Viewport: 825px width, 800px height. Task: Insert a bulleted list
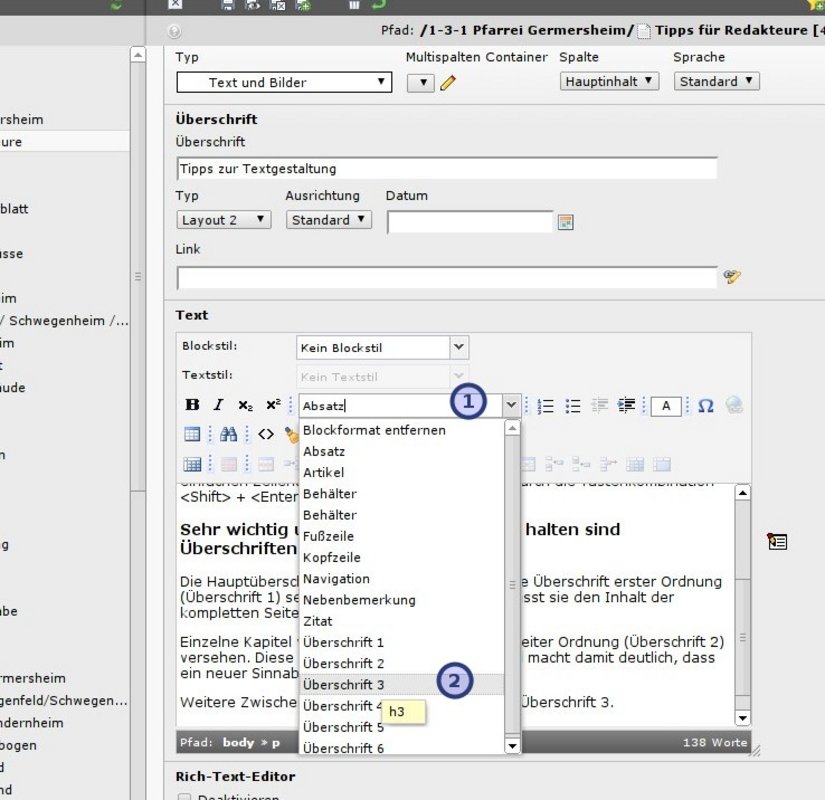tap(573, 405)
